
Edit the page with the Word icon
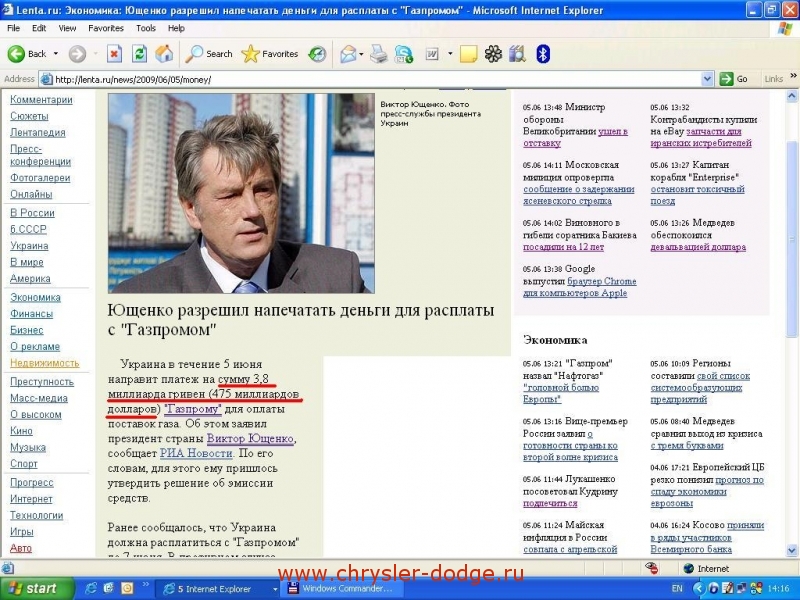[x=433, y=54]
